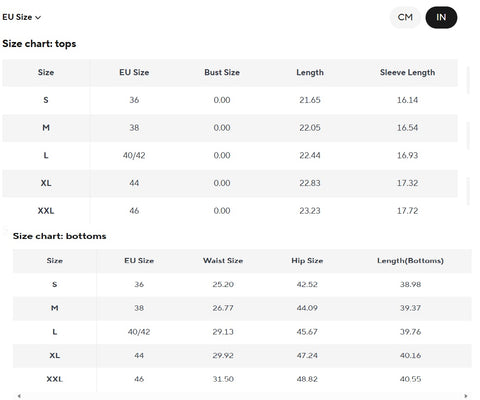
Task: Click sleeve length value 17.32
Action: tap(407, 183)
